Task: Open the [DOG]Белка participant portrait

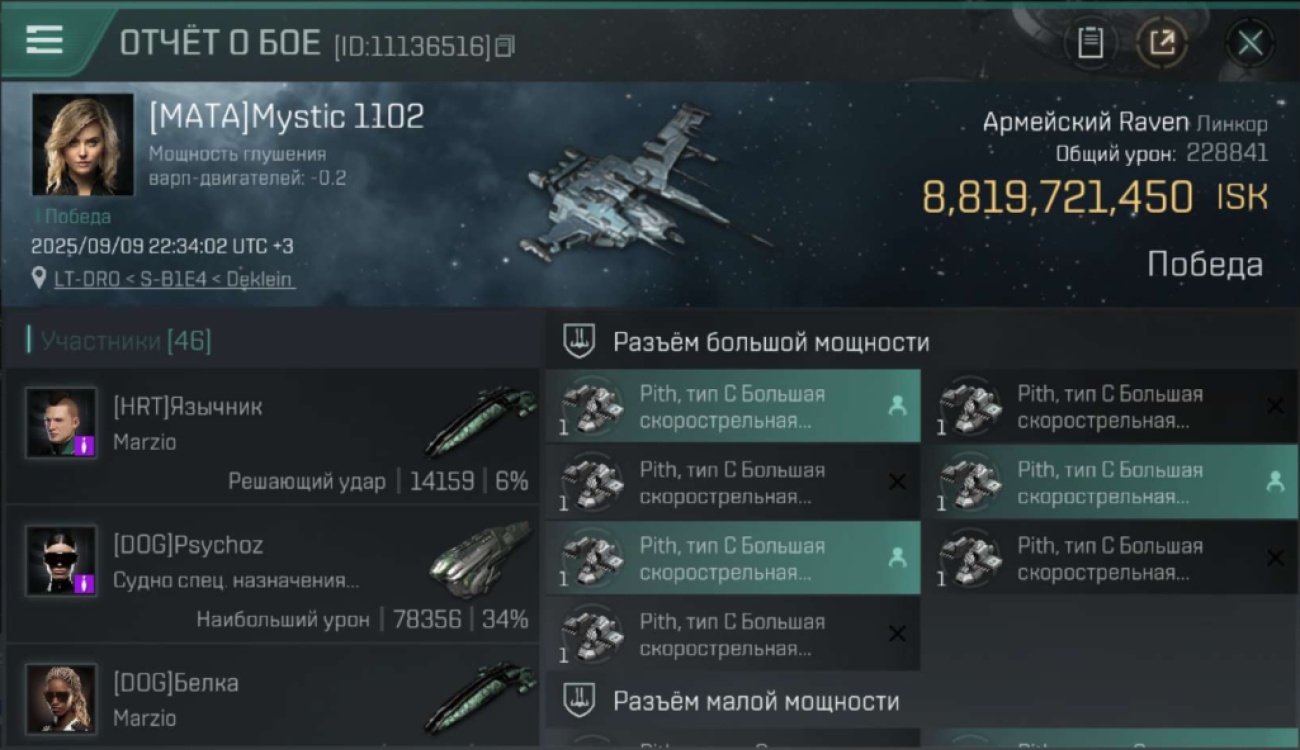Action: [x=61, y=699]
